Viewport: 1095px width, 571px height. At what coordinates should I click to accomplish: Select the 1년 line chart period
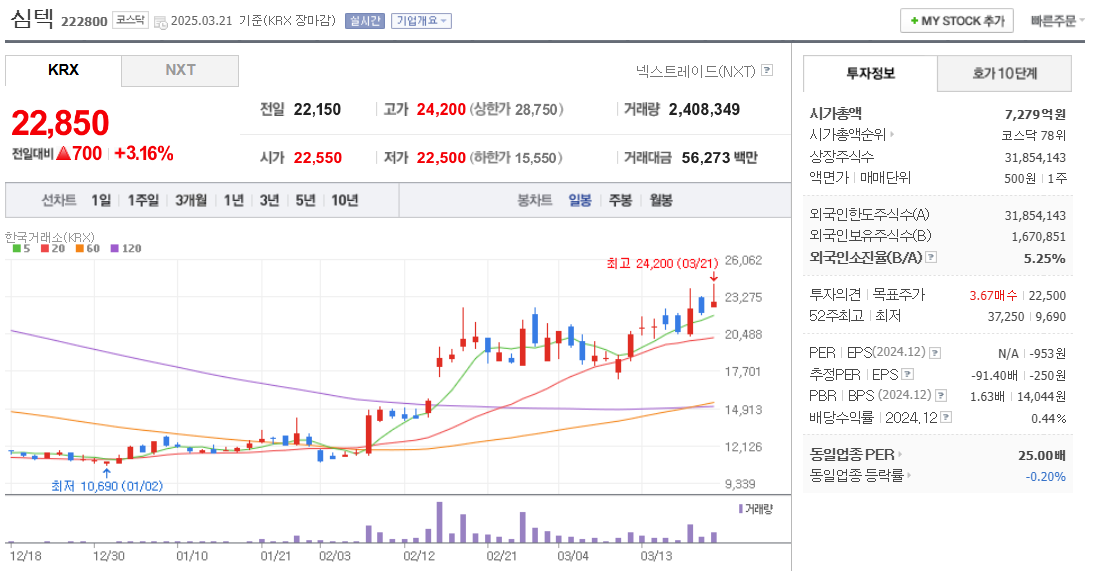233,200
